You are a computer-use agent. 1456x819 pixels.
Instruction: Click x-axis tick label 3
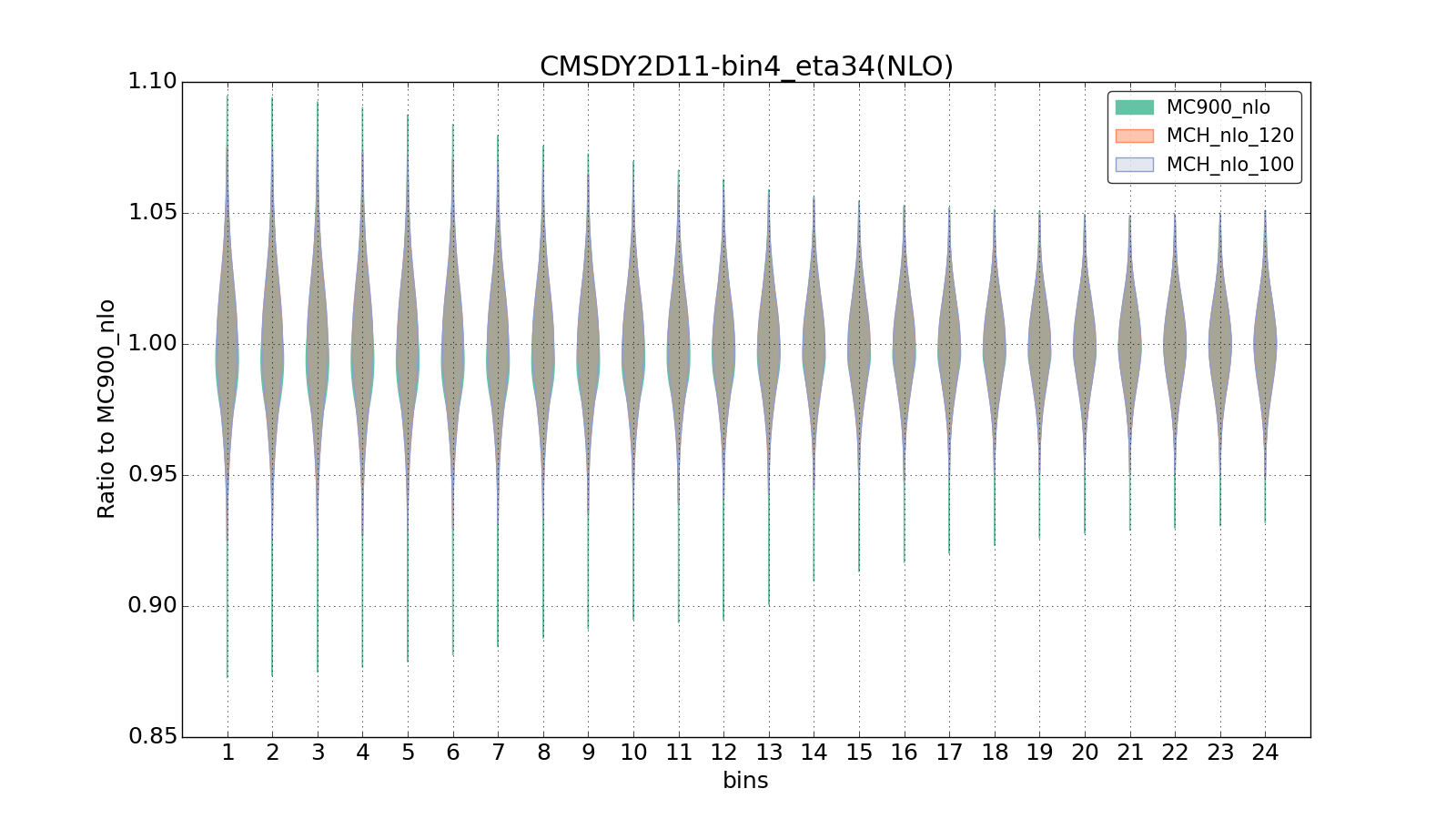[318, 753]
